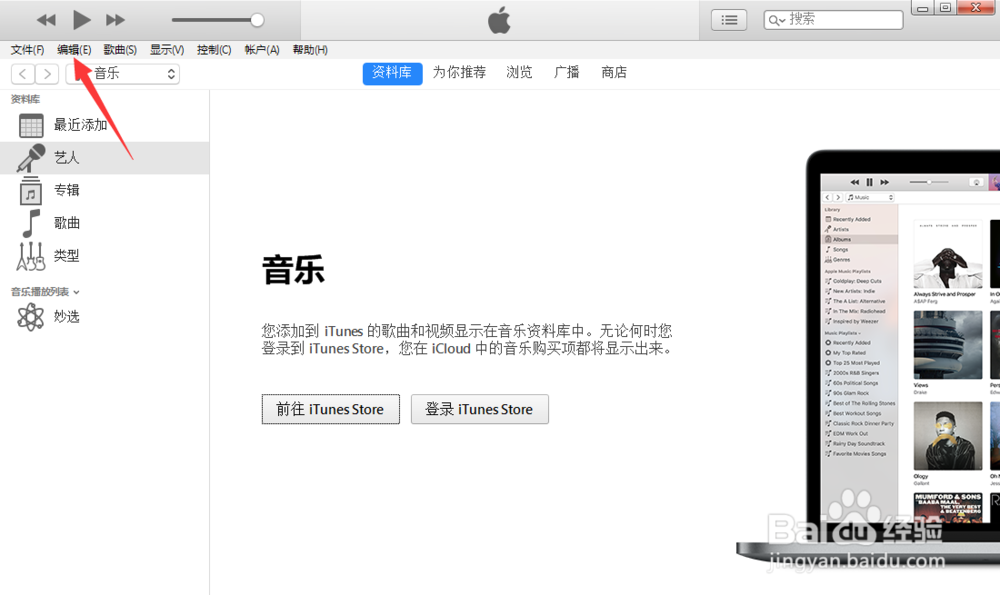Open the 文件(F) menu
Viewport: 1000px width, 595px height.
tap(27, 50)
